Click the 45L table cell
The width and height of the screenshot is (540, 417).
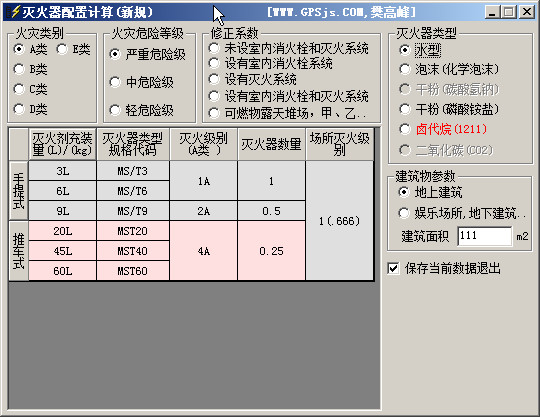(62, 251)
